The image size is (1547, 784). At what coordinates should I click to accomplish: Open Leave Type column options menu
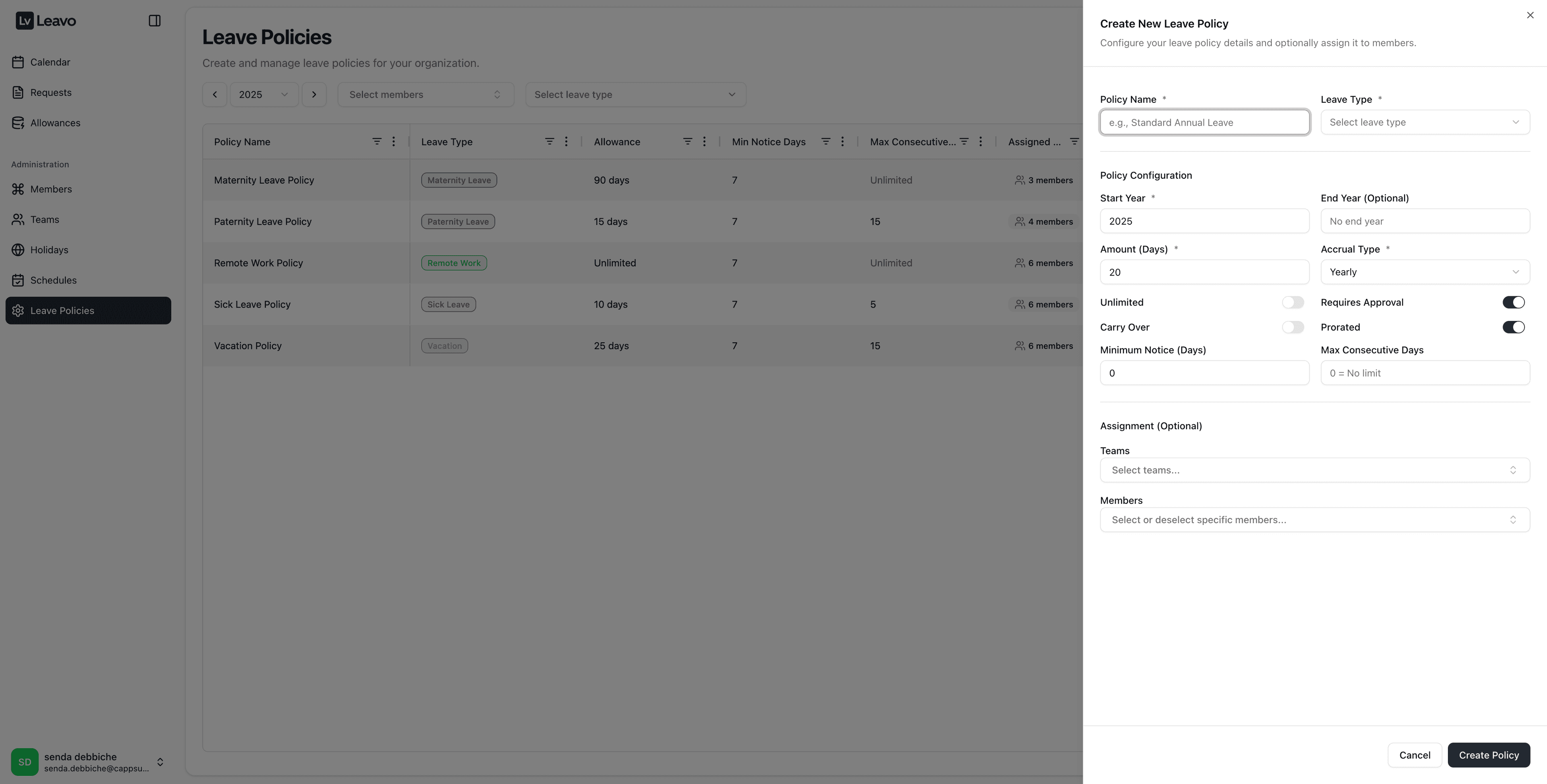coord(566,142)
